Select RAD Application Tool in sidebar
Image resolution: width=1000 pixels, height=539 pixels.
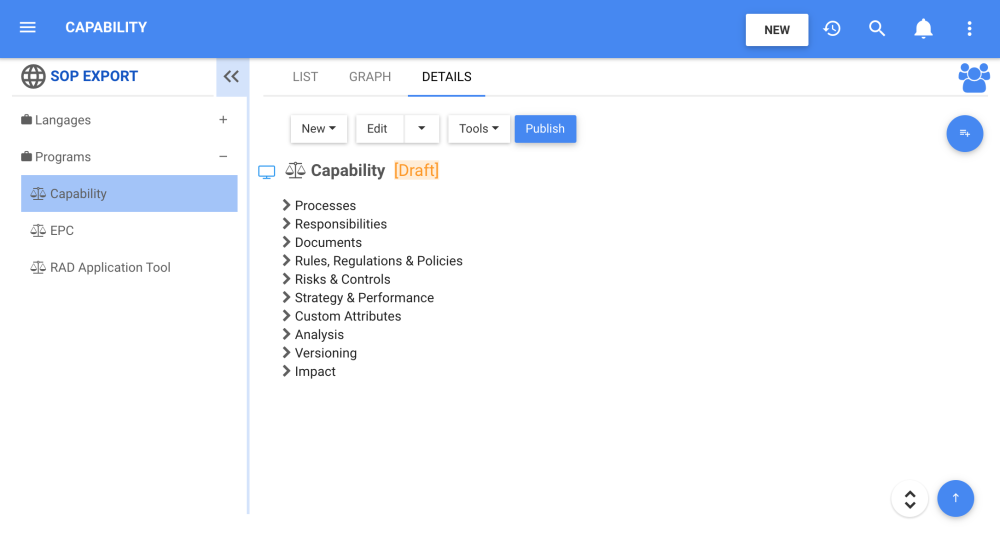110,268
